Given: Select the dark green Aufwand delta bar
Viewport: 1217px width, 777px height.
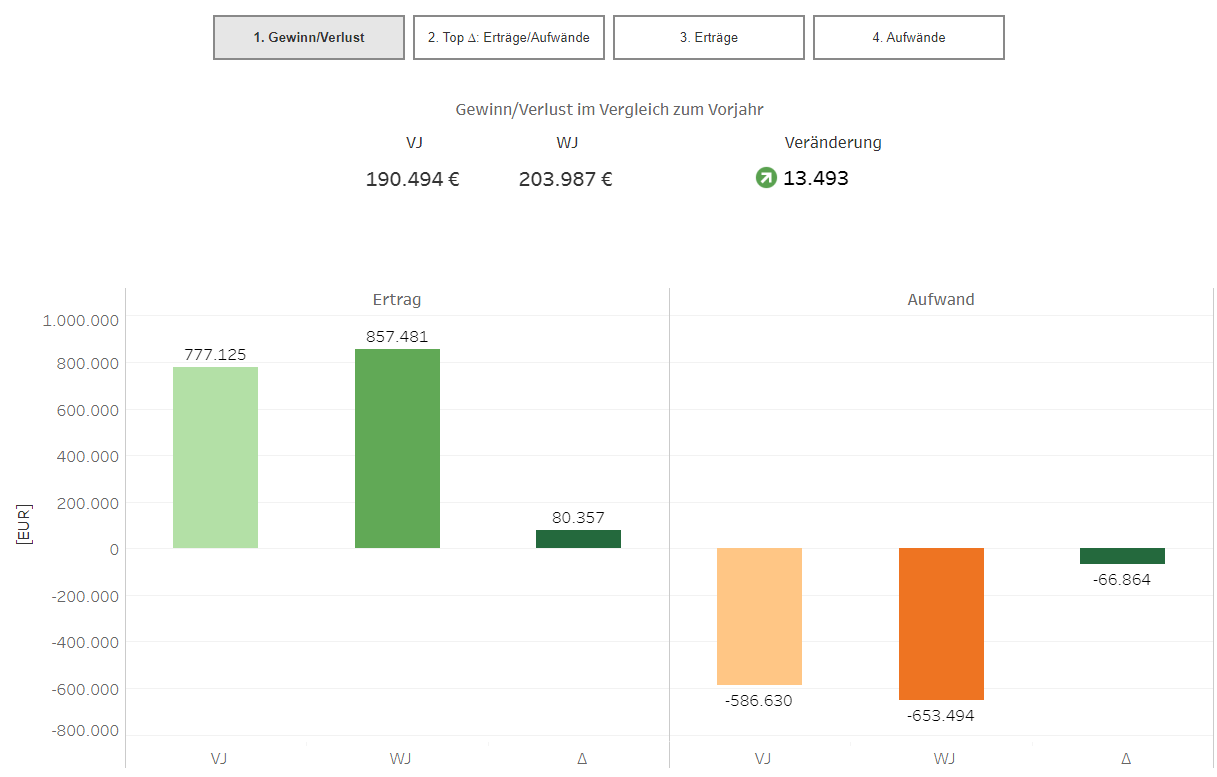Looking at the screenshot, I should 1122,556.
